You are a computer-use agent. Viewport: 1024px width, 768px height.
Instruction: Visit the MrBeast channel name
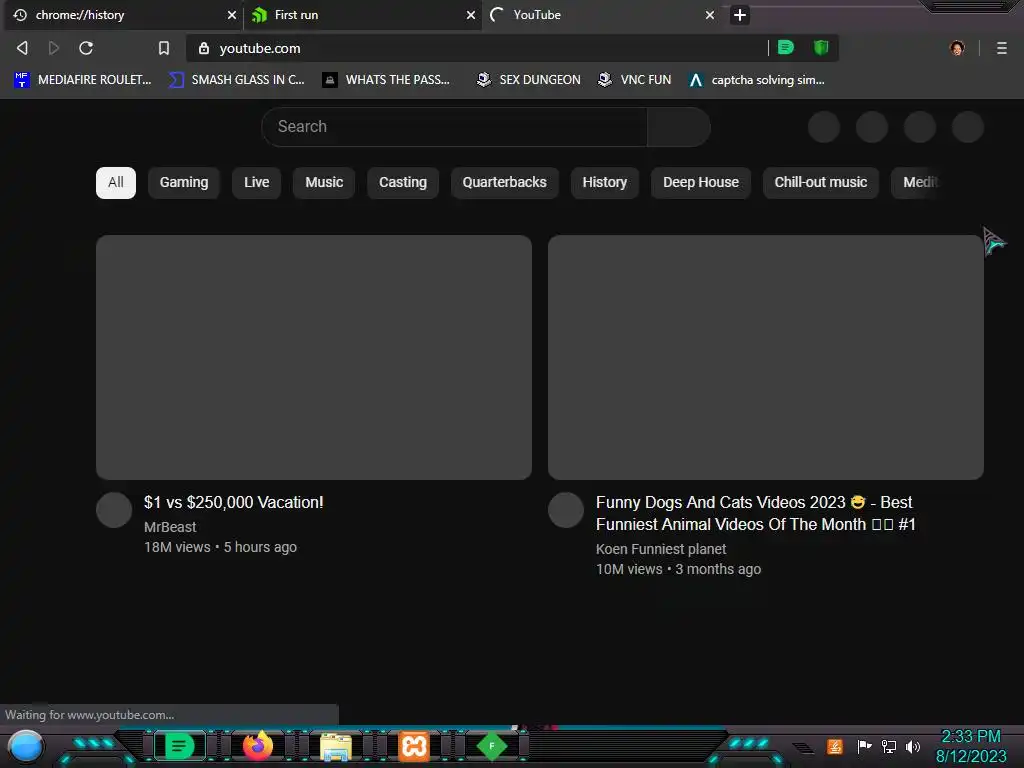[170, 527]
